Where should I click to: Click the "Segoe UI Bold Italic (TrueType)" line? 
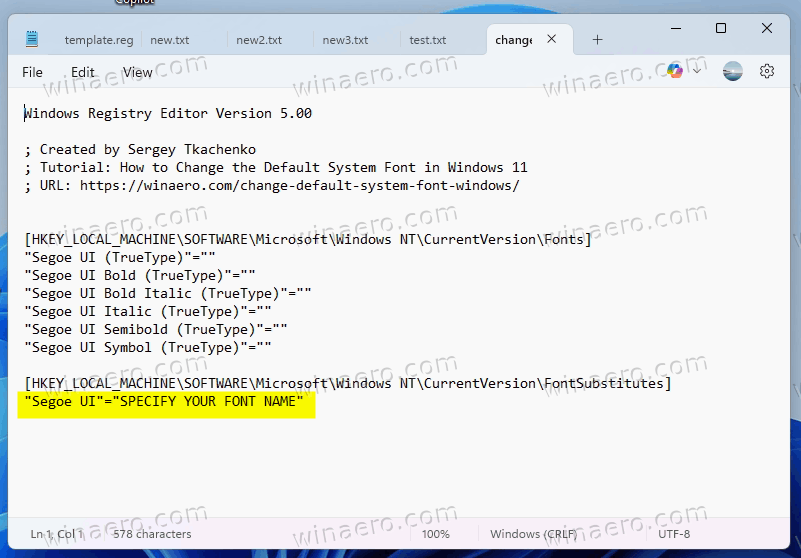[168, 293]
